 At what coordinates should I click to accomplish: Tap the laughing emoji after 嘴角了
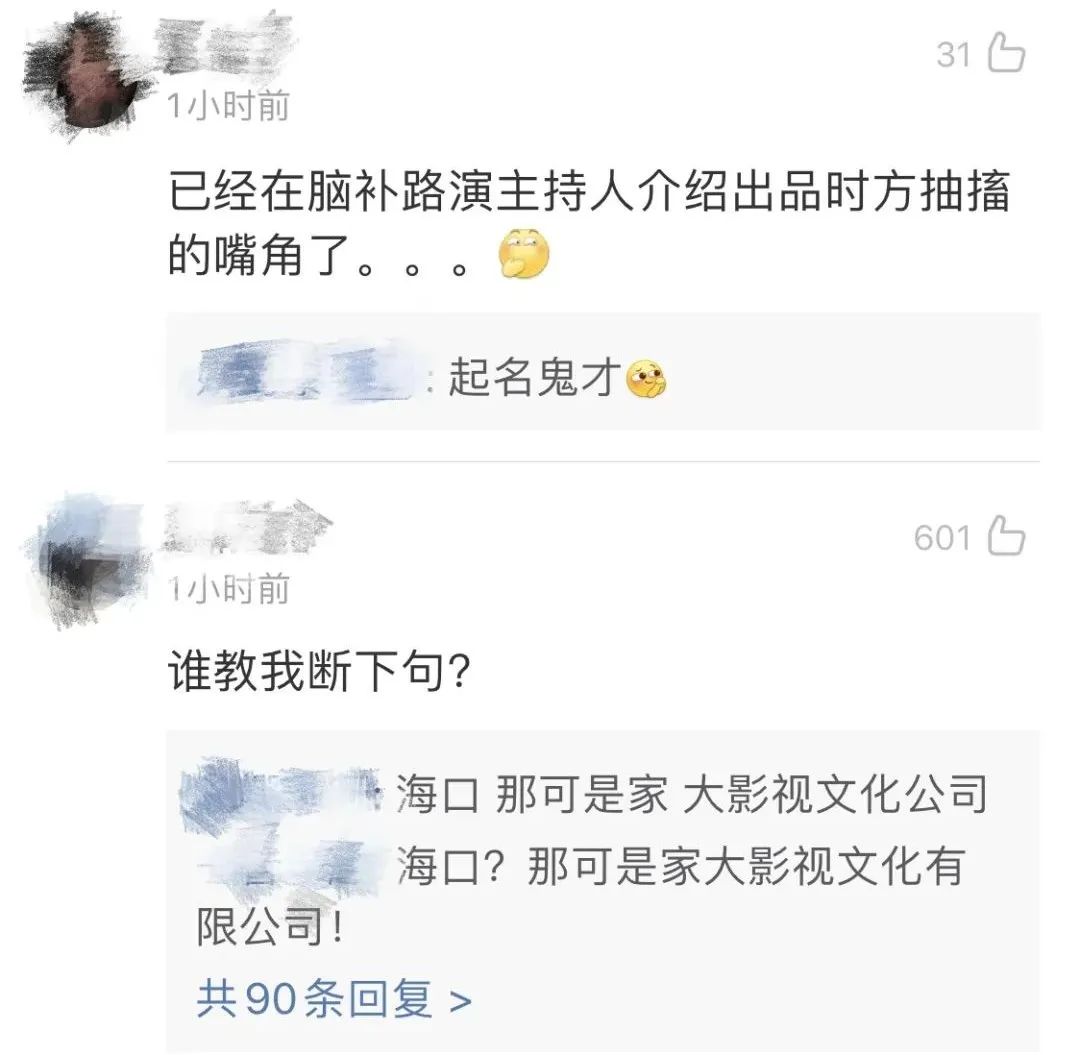(x=524, y=253)
